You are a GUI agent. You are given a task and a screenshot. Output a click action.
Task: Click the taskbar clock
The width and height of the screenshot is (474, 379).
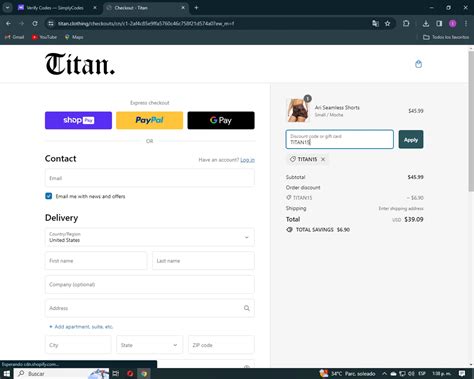441,374
